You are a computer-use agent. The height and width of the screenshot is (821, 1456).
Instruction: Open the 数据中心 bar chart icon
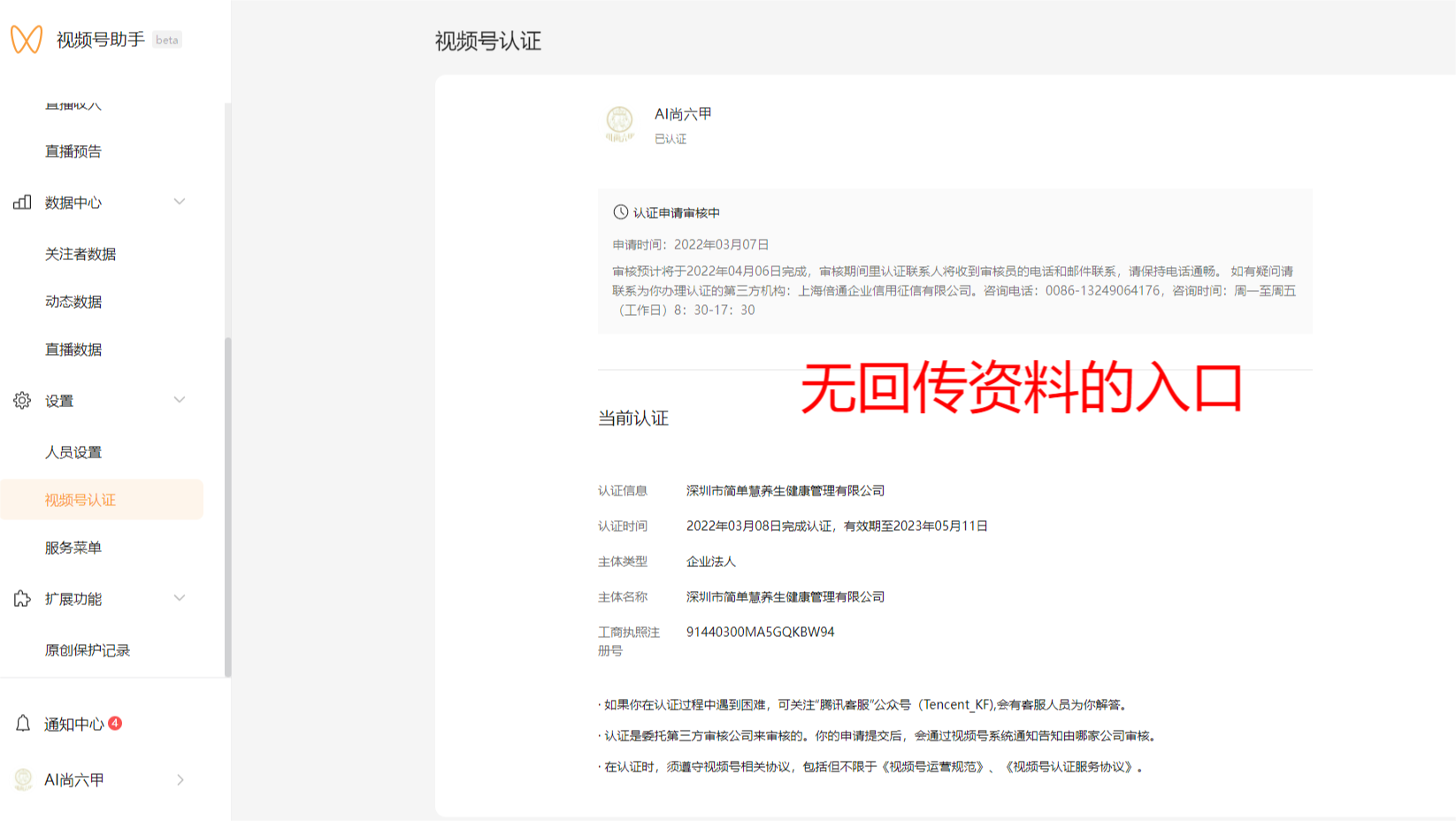pos(22,203)
